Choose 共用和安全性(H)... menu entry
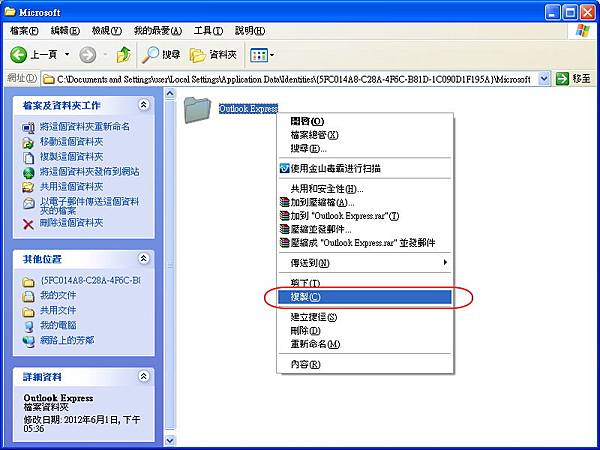Screen dimensions: 600x450 365,188
